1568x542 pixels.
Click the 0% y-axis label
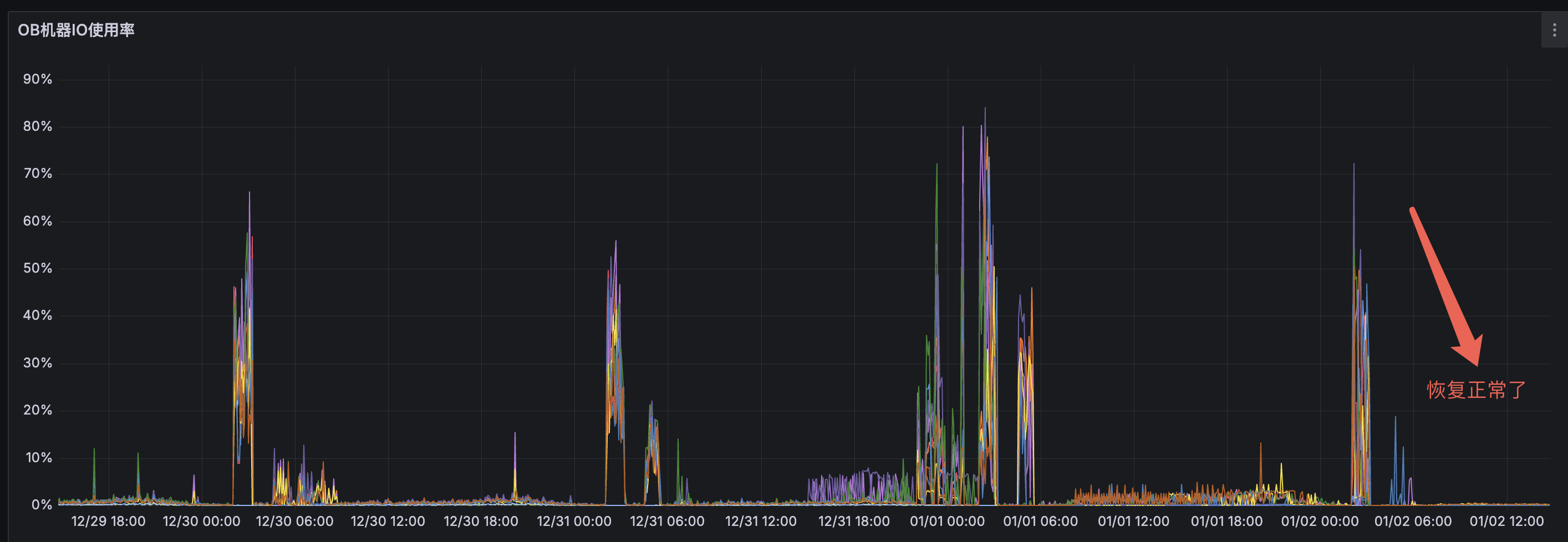click(42, 504)
